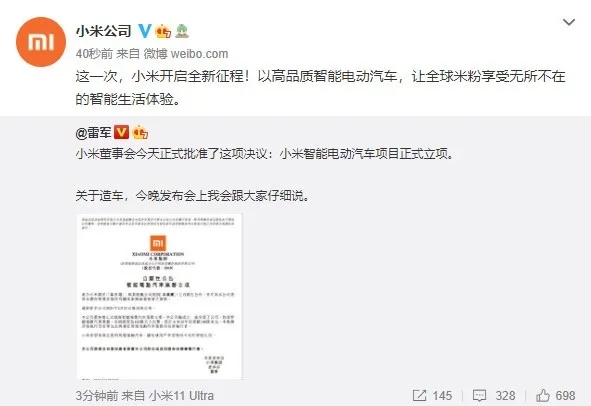Screen dimensions: 591x406
Task: Open the 小米公司 profile name
Action: pos(104,31)
